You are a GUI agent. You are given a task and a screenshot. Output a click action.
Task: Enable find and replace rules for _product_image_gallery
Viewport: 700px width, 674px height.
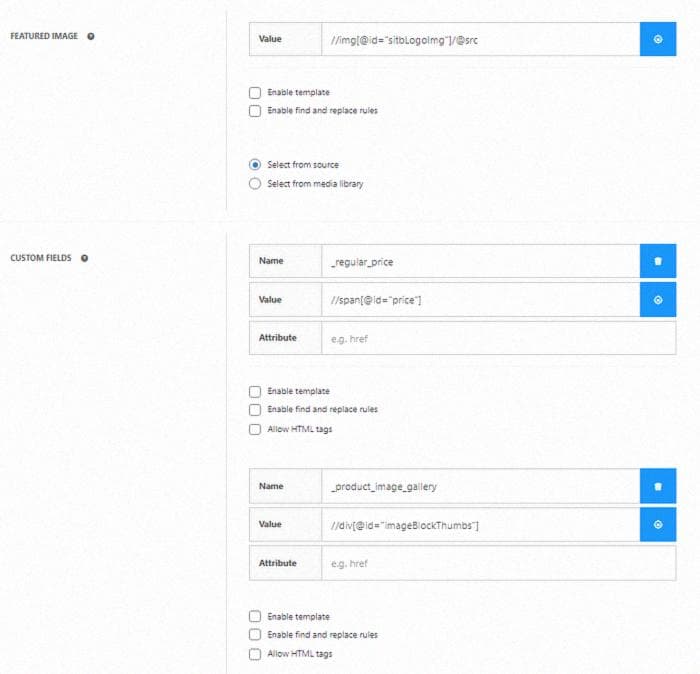pyautogui.click(x=255, y=634)
